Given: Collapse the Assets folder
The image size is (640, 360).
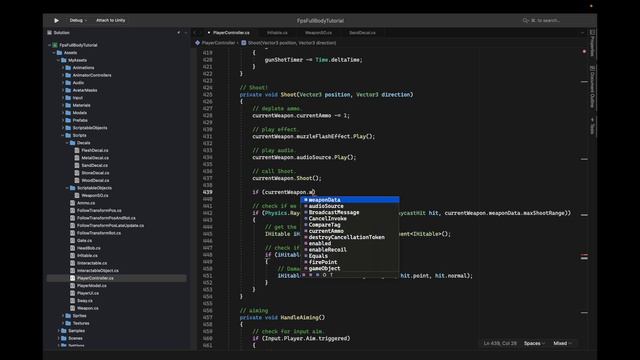Looking at the screenshot, I should [53, 53].
